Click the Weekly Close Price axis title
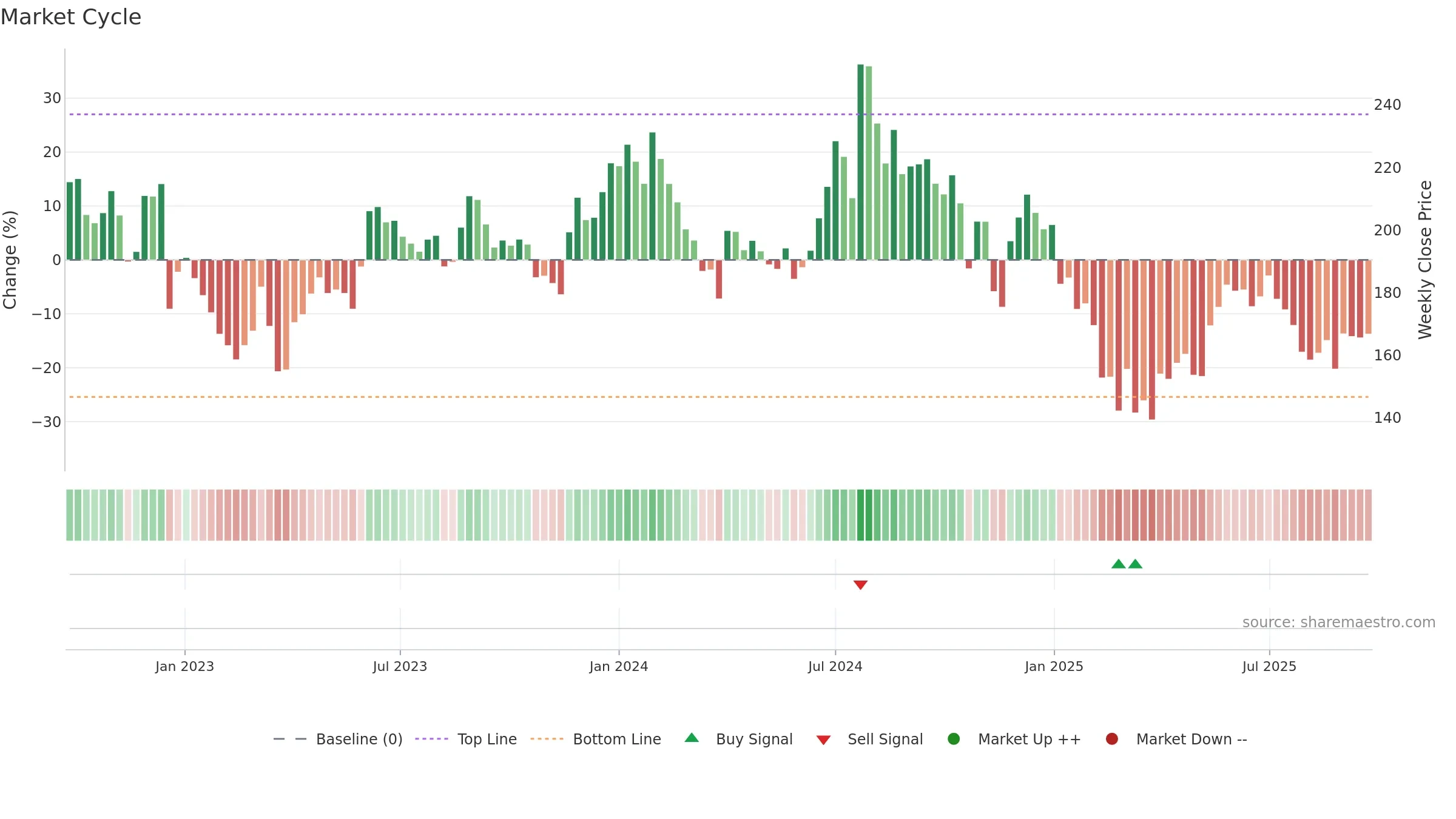The image size is (1456, 819). coord(1425,260)
